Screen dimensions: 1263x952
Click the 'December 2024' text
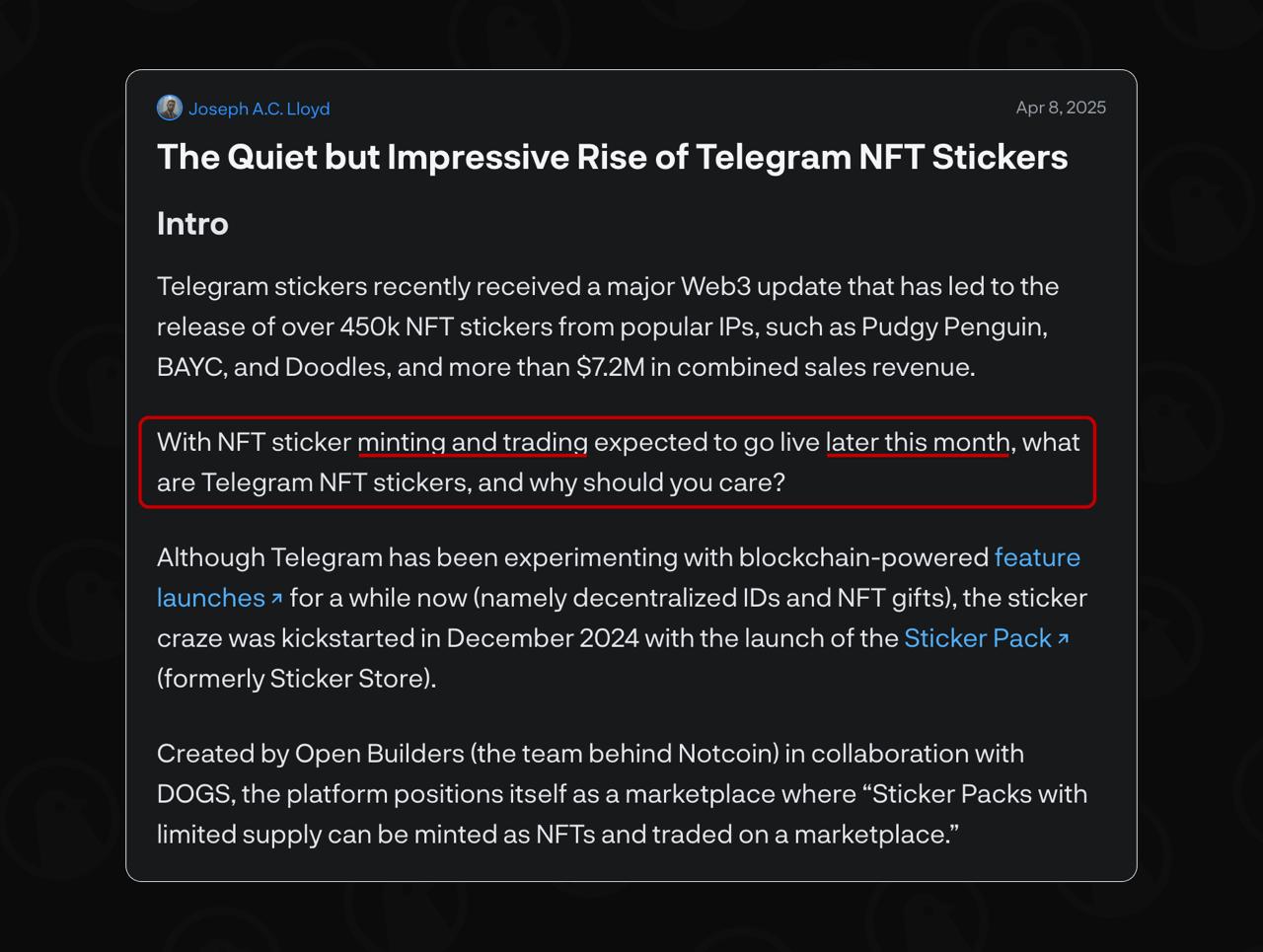click(543, 638)
